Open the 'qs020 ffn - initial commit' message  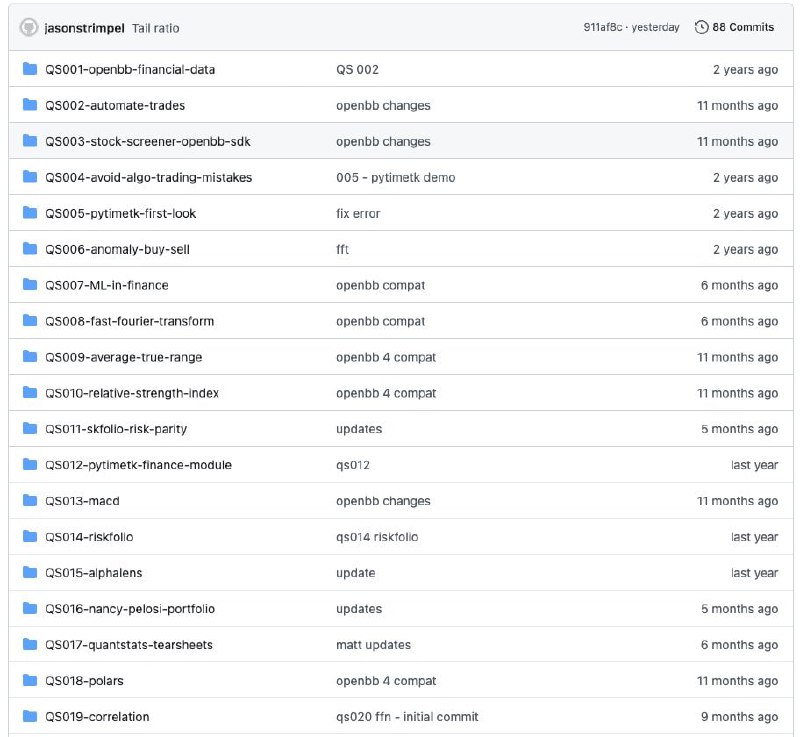pyautogui.click(x=407, y=717)
